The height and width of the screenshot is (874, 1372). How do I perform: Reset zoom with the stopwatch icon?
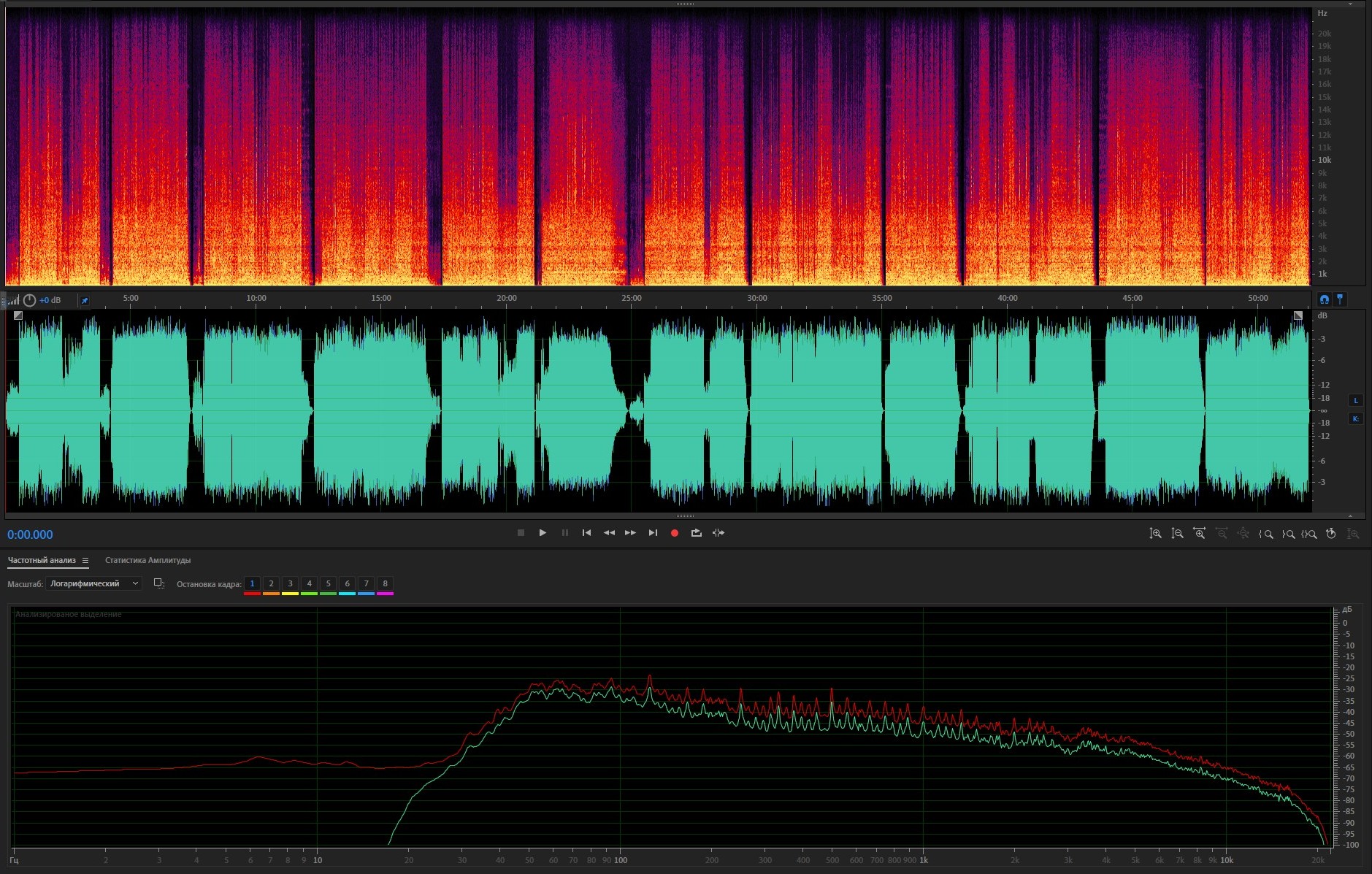click(1331, 534)
